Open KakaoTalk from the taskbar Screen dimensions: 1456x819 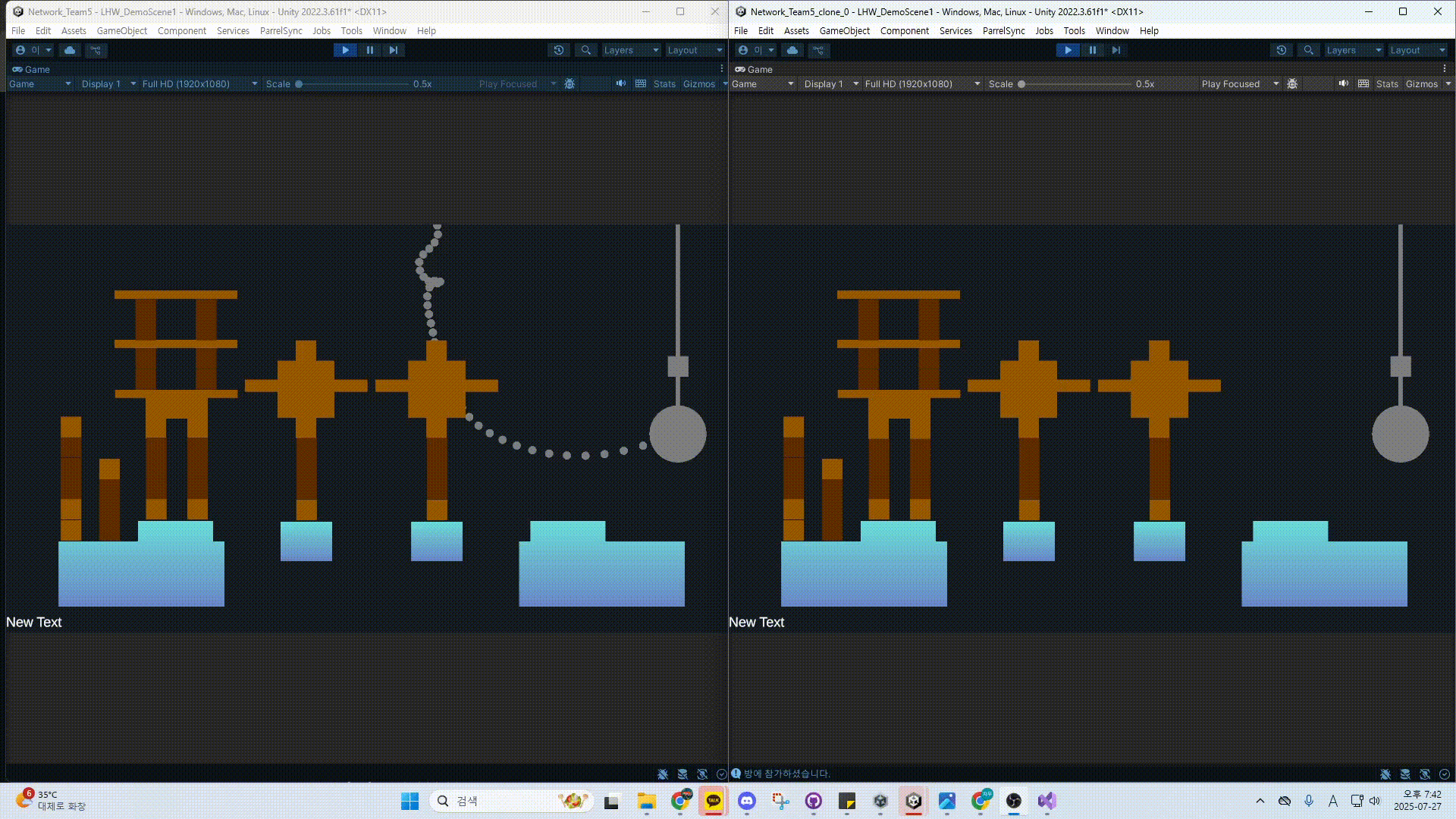tap(714, 801)
